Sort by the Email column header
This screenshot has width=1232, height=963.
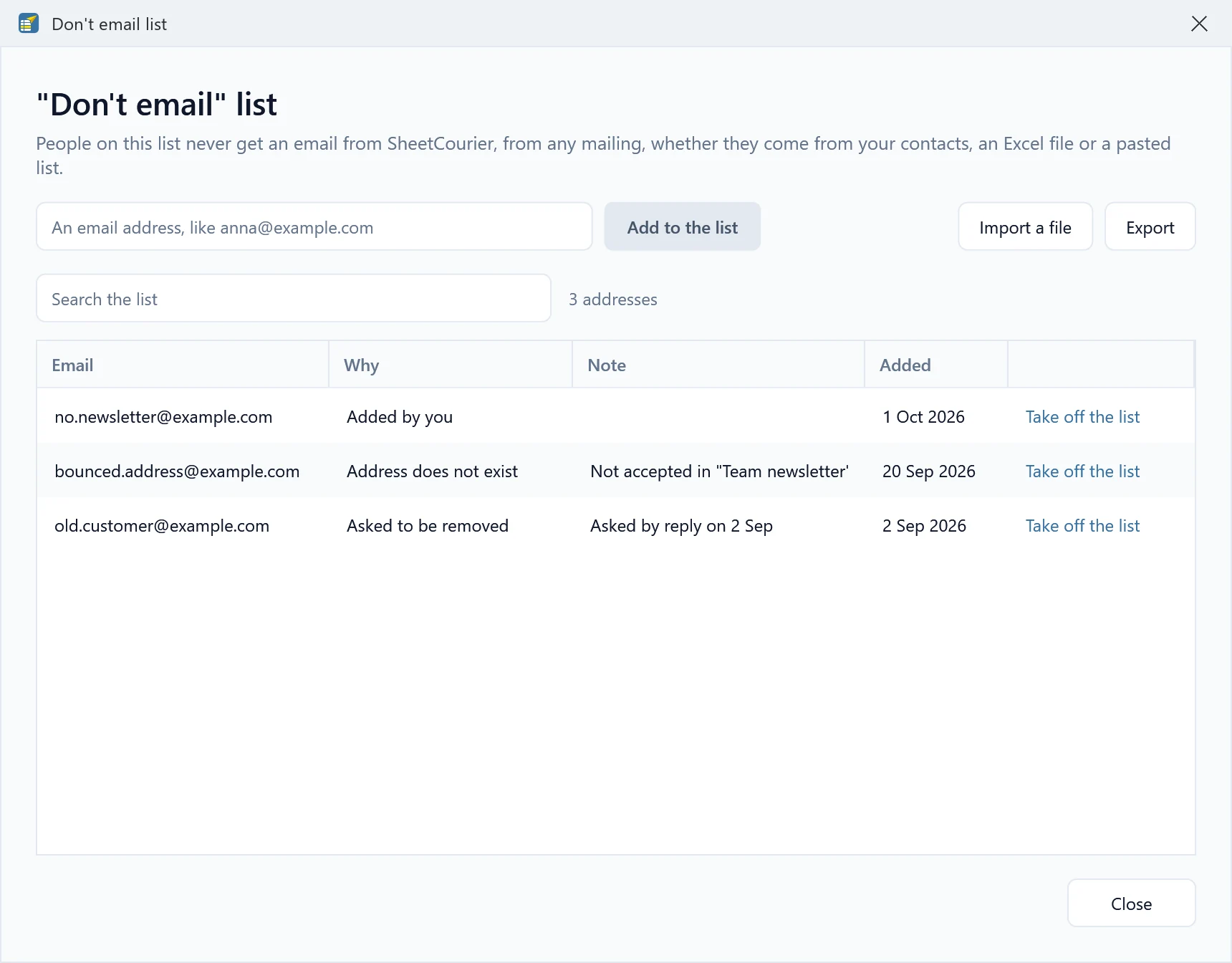pos(183,365)
